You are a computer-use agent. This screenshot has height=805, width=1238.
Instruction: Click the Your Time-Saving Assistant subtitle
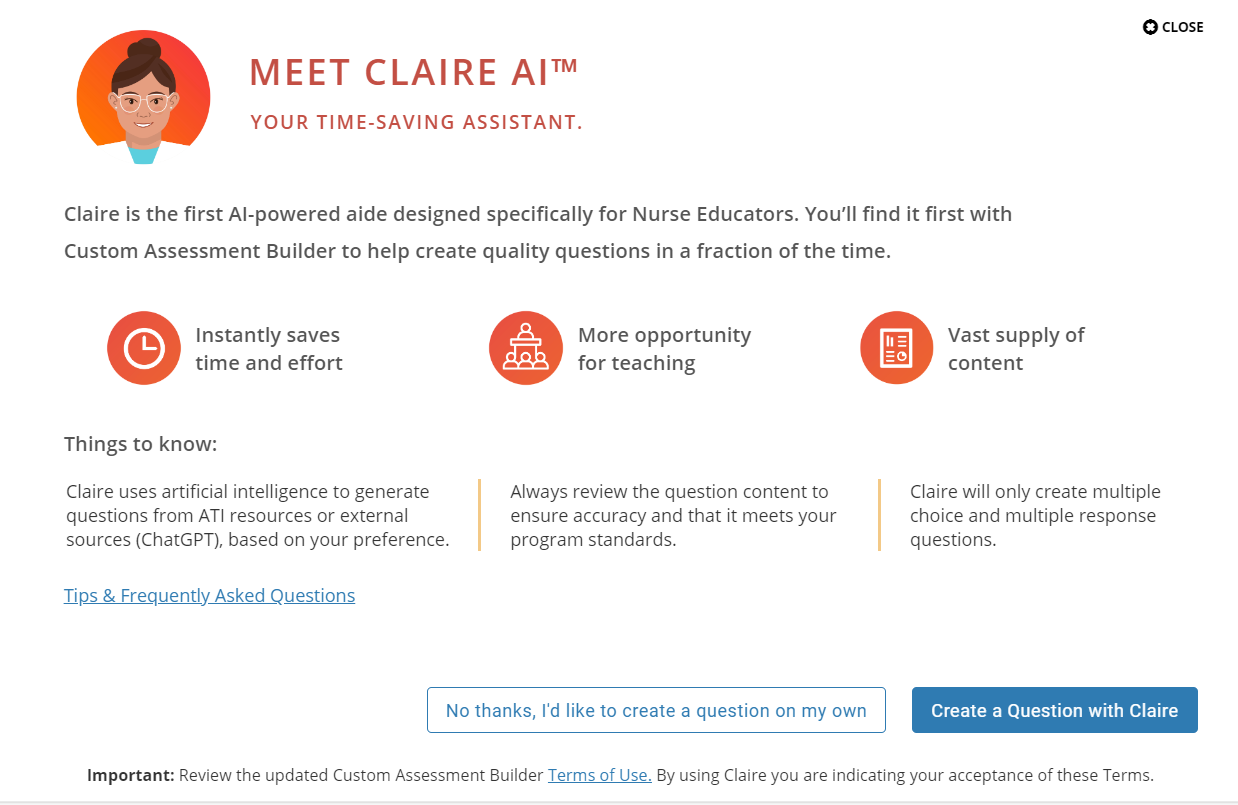pos(416,122)
